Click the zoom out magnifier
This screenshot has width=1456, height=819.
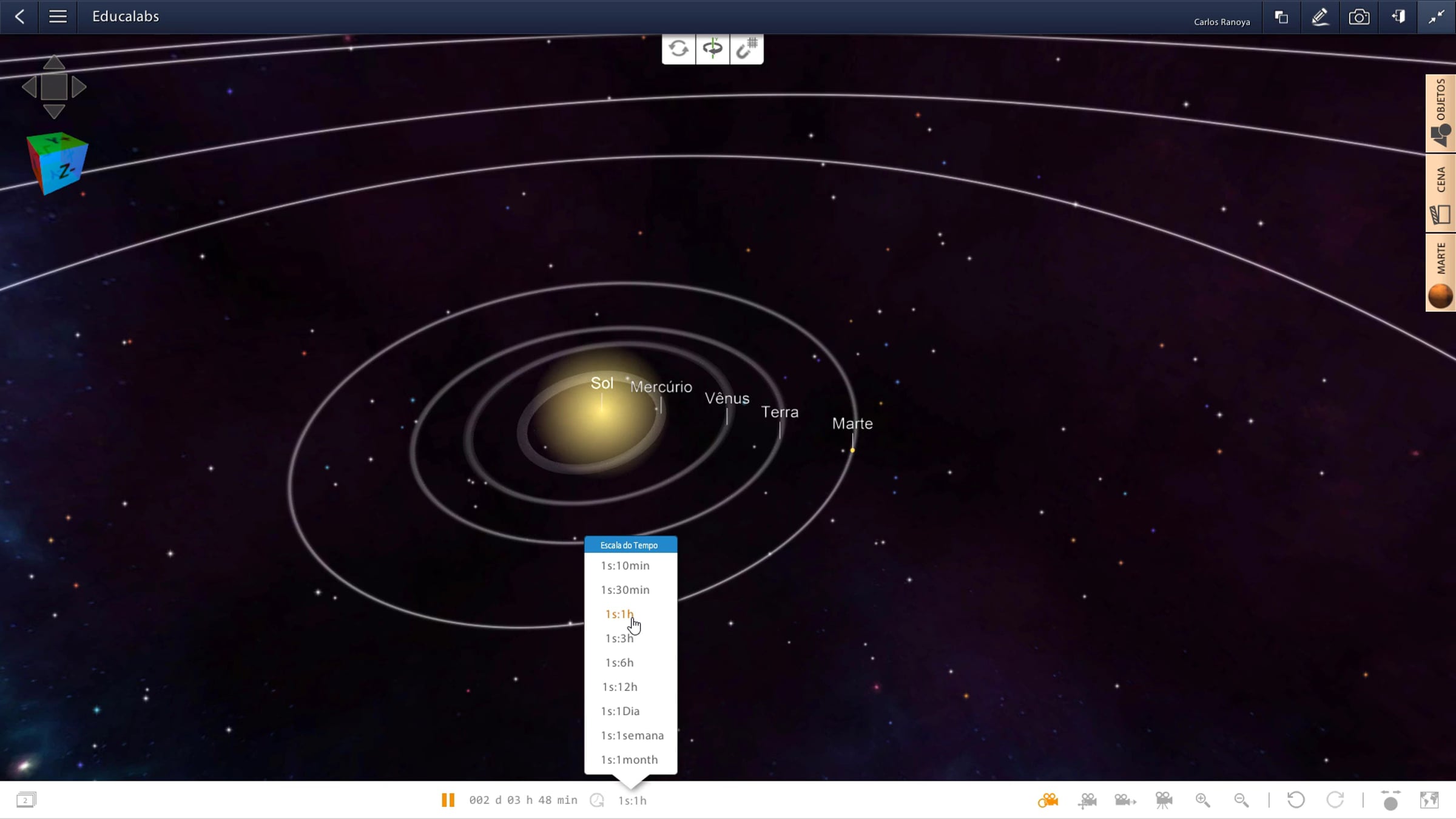click(1241, 800)
